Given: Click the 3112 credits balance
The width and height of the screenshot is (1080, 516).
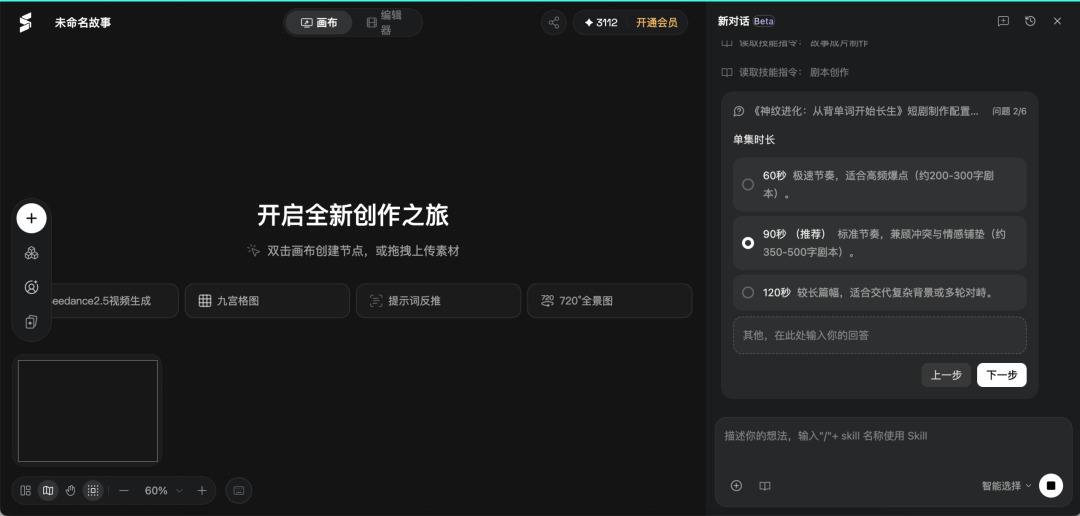Looking at the screenshot, I should pyautogui.click(x=601, y=22).
